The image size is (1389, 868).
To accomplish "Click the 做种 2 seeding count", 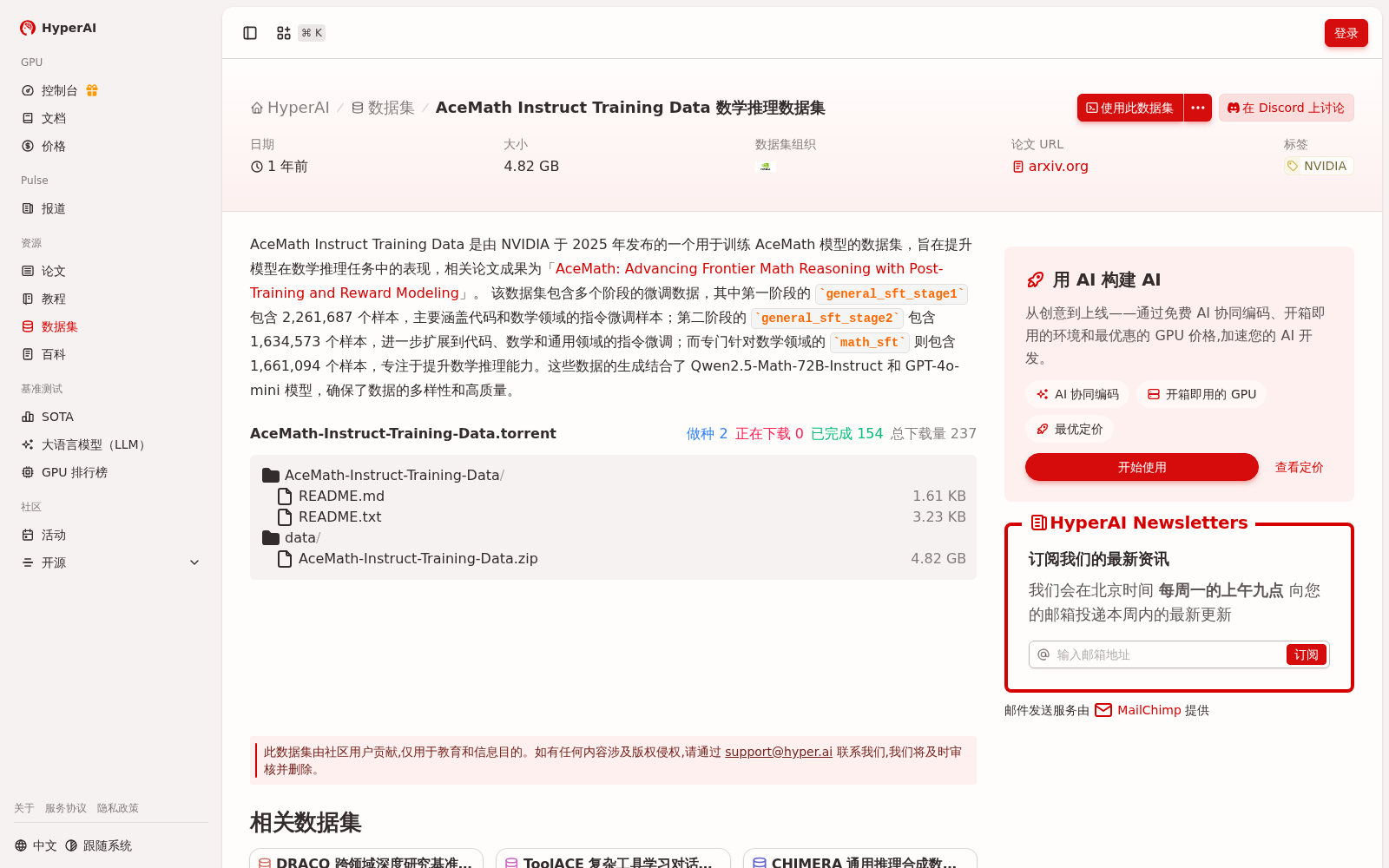I will [x=707, y=433].
